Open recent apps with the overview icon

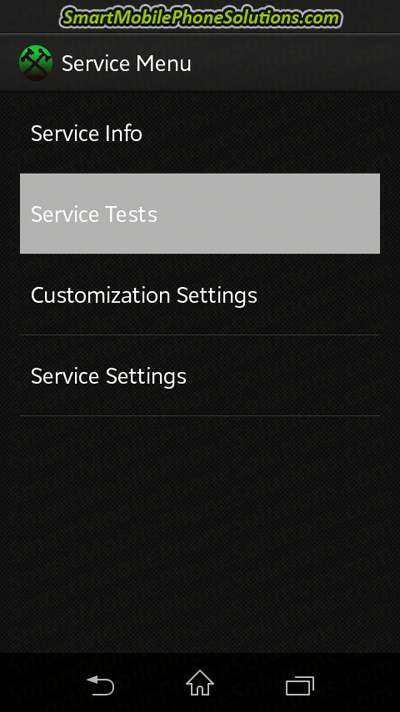click(x=300, y=686)
